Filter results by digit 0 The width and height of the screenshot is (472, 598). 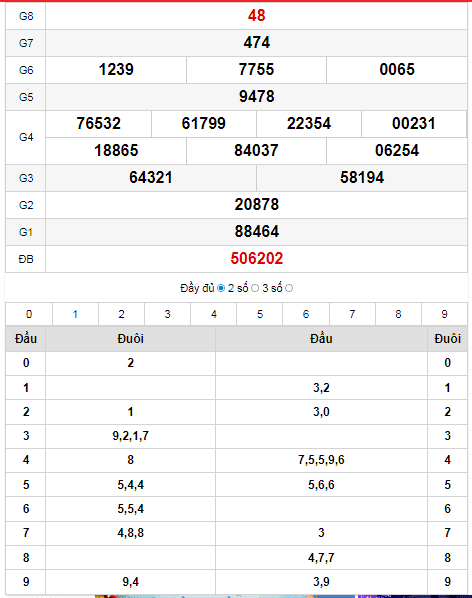coord(29,314)
